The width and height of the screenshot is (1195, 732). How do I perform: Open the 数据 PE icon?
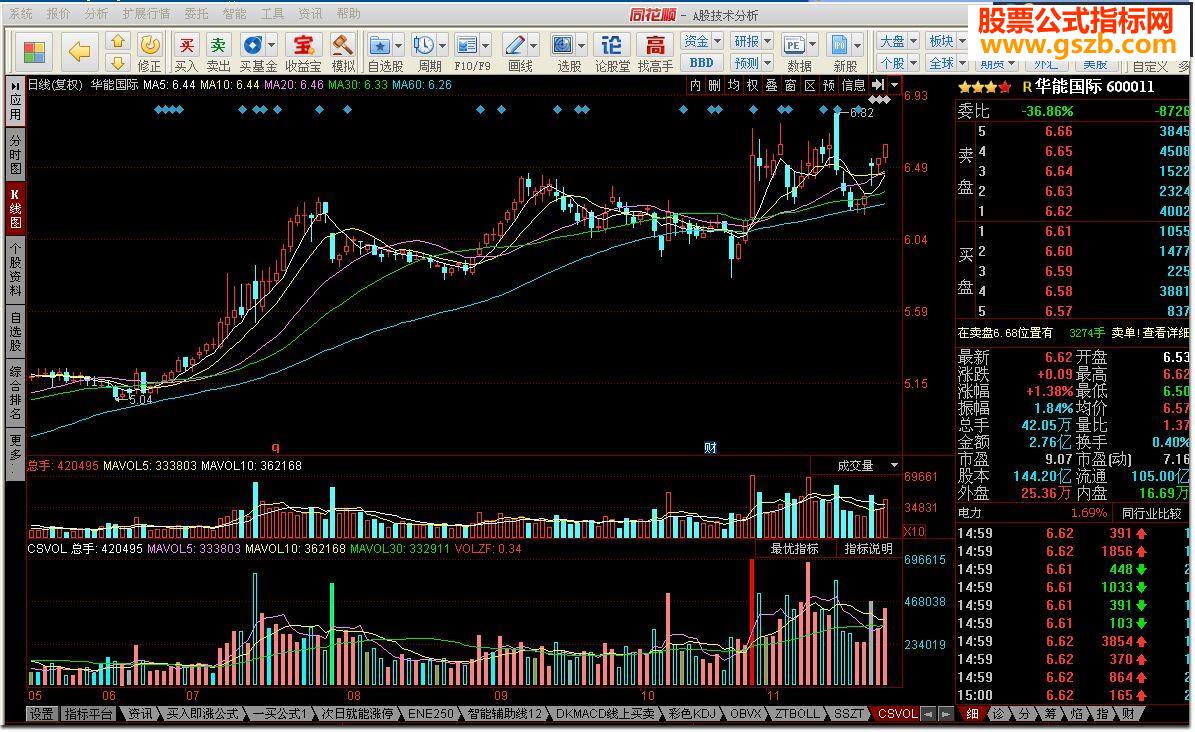click(x=793, y=45)
